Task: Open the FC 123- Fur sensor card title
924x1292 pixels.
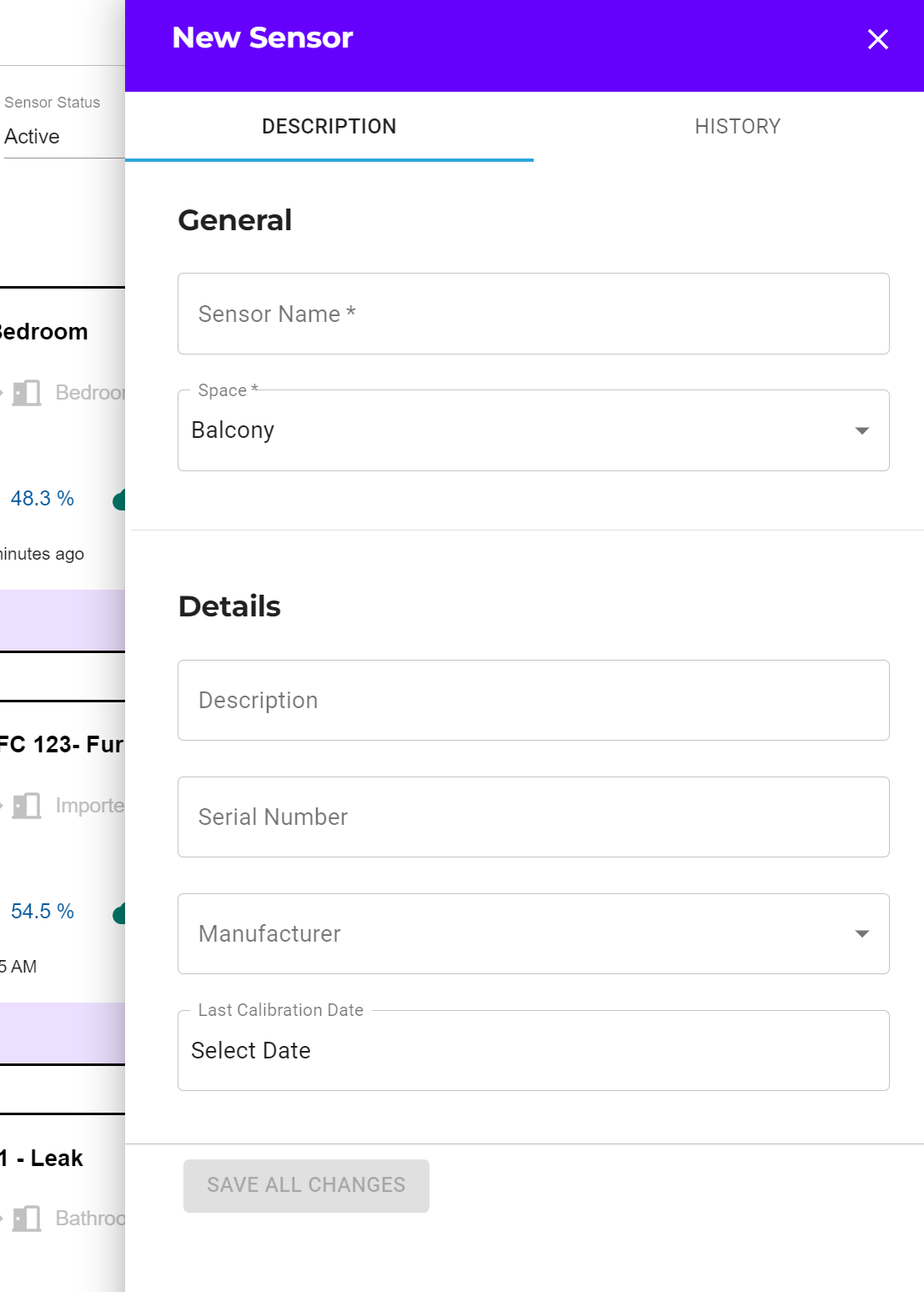Action: click(61, 744)
